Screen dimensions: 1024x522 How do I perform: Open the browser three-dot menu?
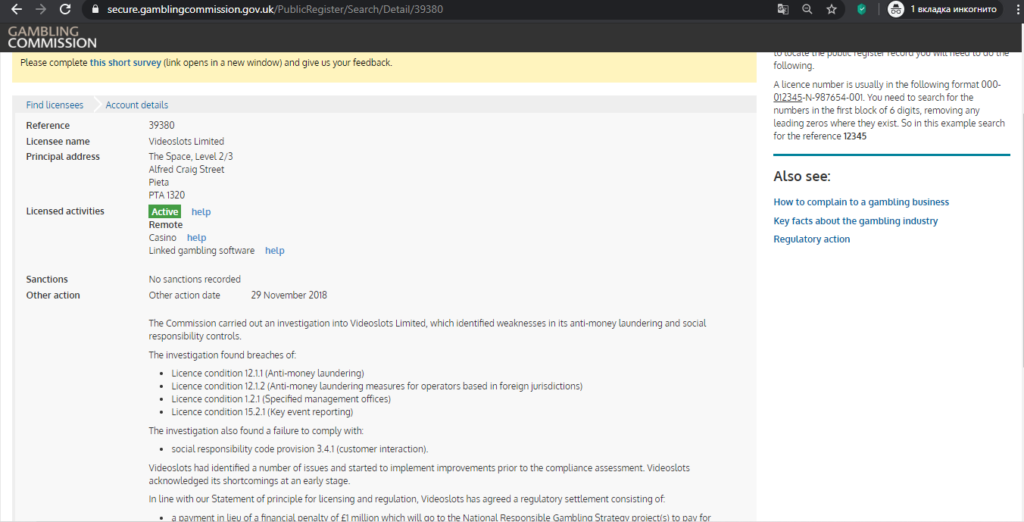(1010, 9)
